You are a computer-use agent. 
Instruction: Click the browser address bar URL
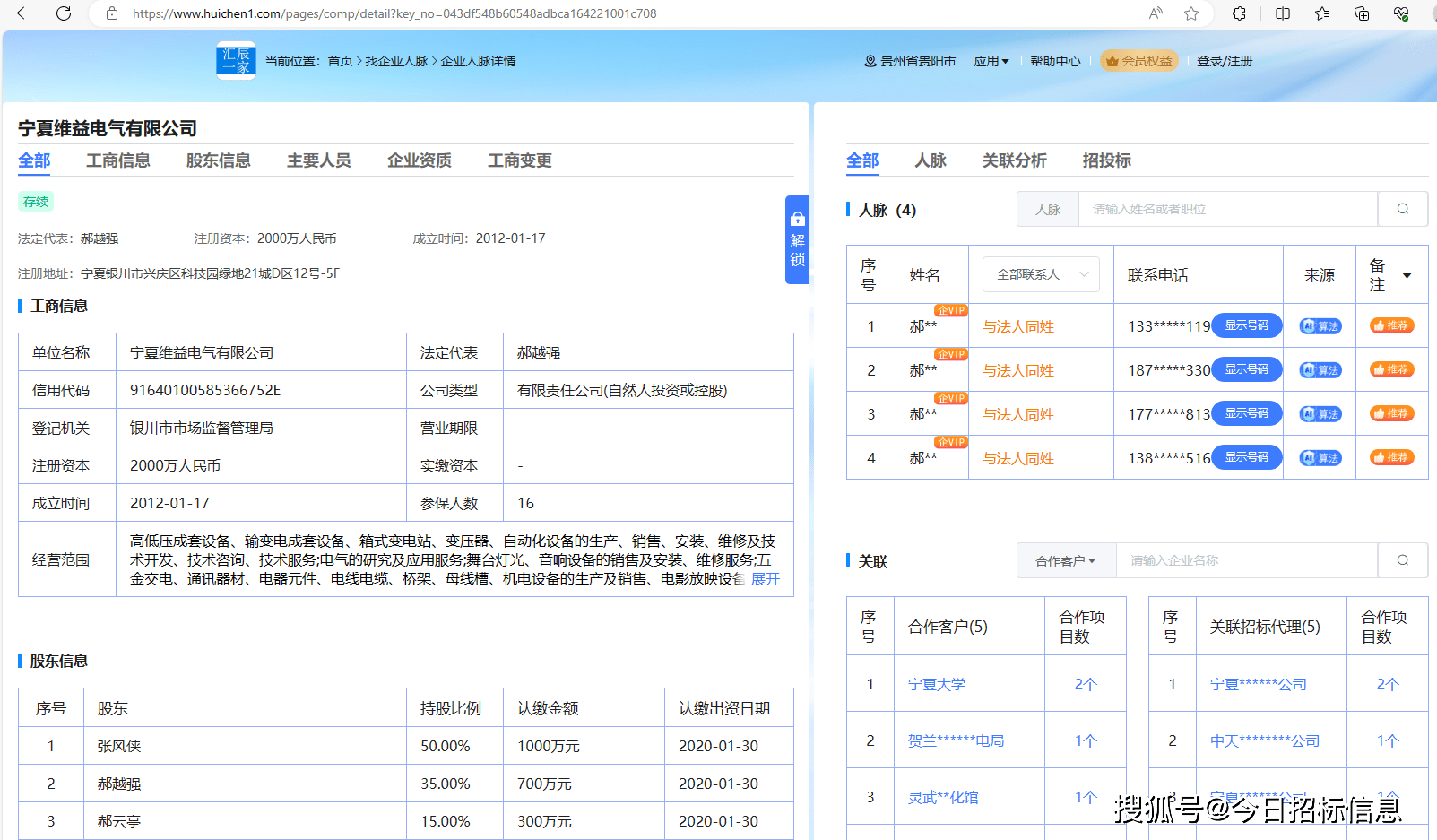(394, 13)
